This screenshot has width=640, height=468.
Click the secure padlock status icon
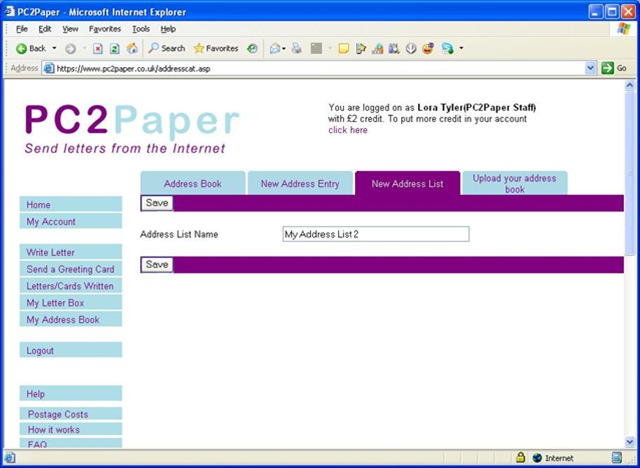[x=520, y=457]
